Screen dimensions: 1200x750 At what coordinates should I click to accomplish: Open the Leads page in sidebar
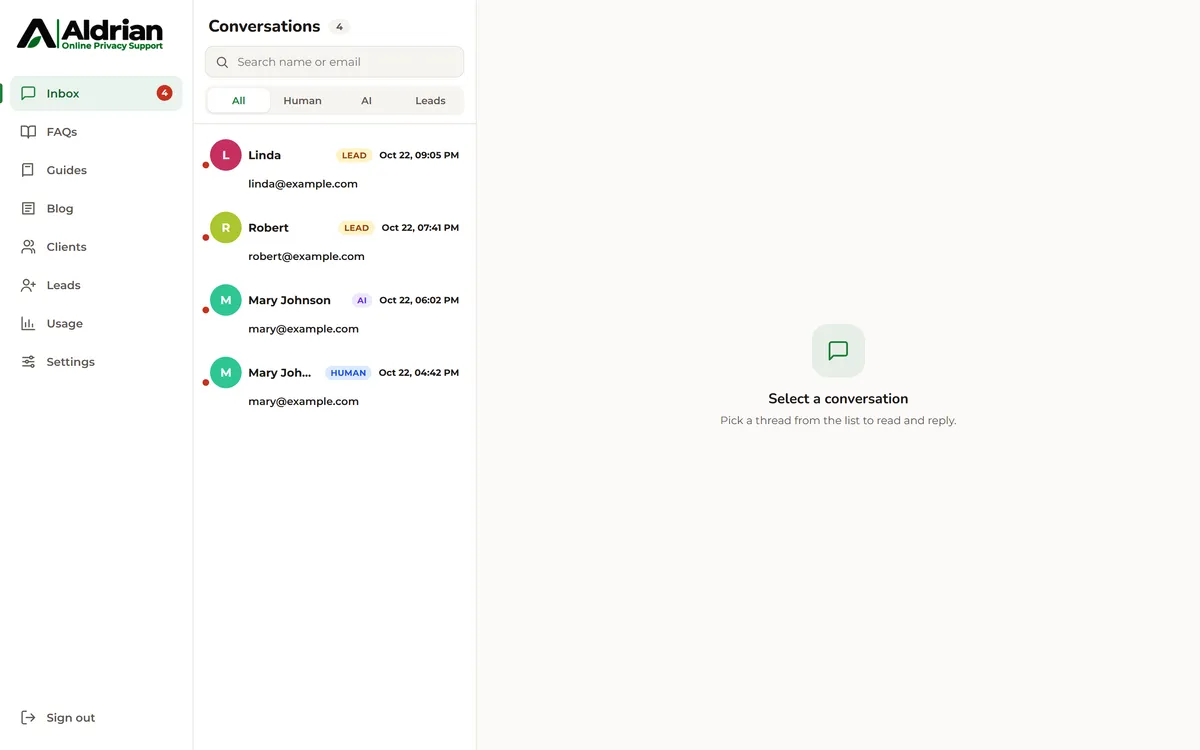96,285
